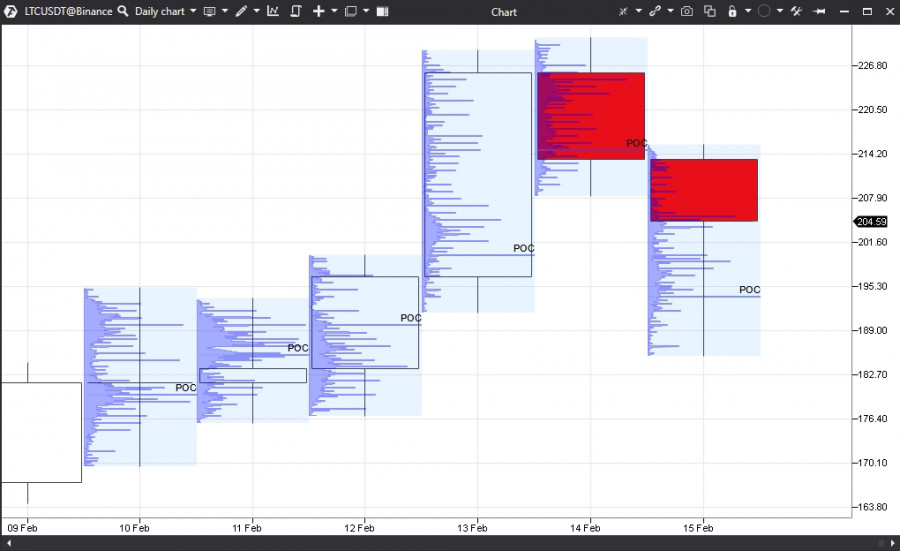Click the 11 Feb date label

247,528
